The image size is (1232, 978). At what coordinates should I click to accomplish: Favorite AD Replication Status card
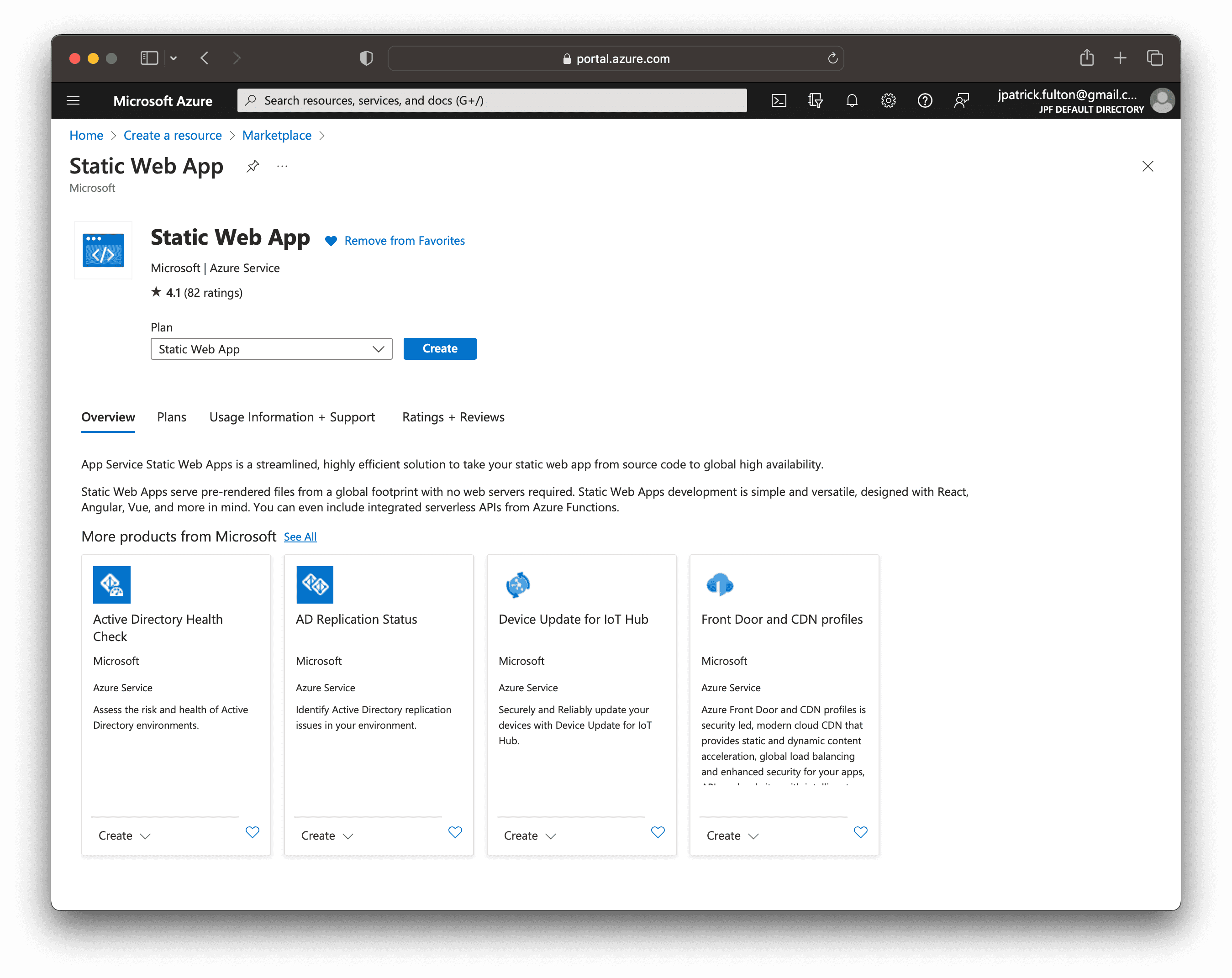455,832
